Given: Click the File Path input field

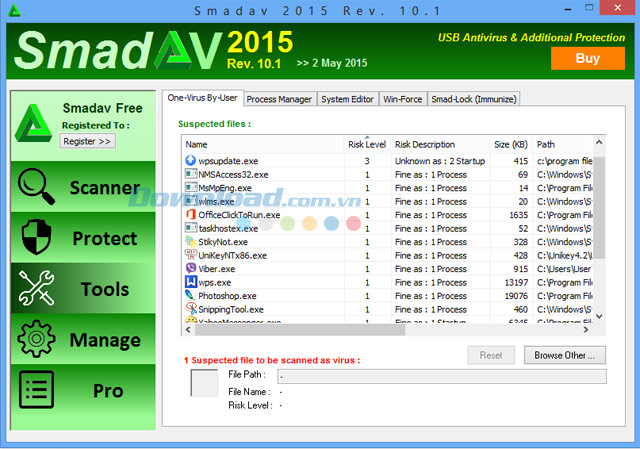Looking at the screenshot, I should 442,376.
